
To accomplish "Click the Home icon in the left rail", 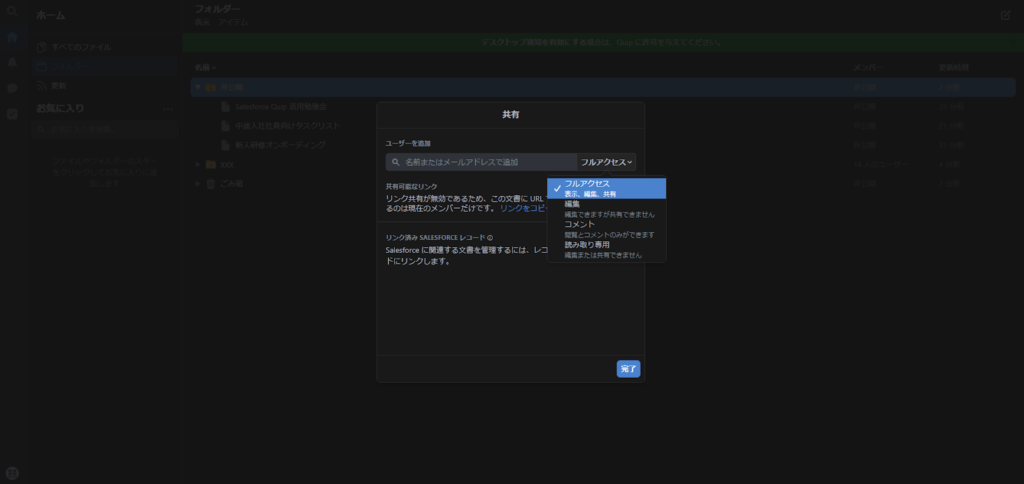I will click(x=12, y=38).
